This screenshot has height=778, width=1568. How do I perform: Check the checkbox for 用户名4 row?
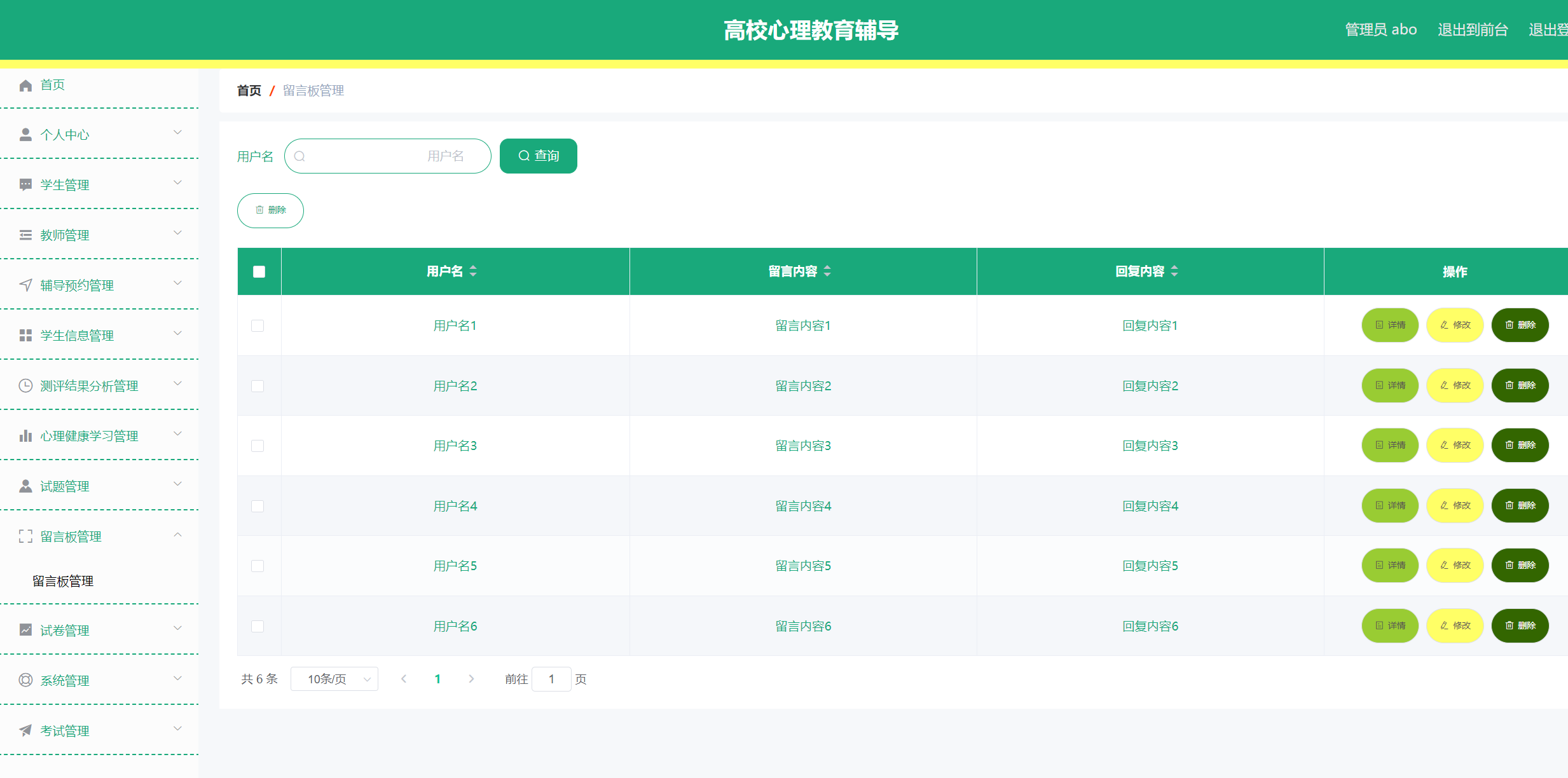coord(258,507)
